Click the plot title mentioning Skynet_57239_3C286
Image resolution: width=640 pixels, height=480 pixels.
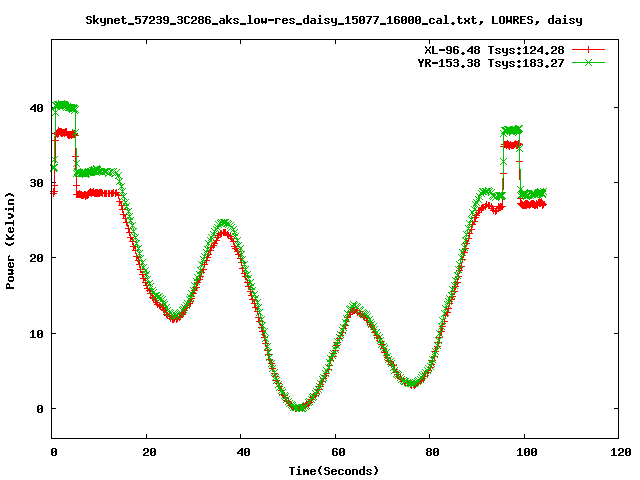coord(334,20)
